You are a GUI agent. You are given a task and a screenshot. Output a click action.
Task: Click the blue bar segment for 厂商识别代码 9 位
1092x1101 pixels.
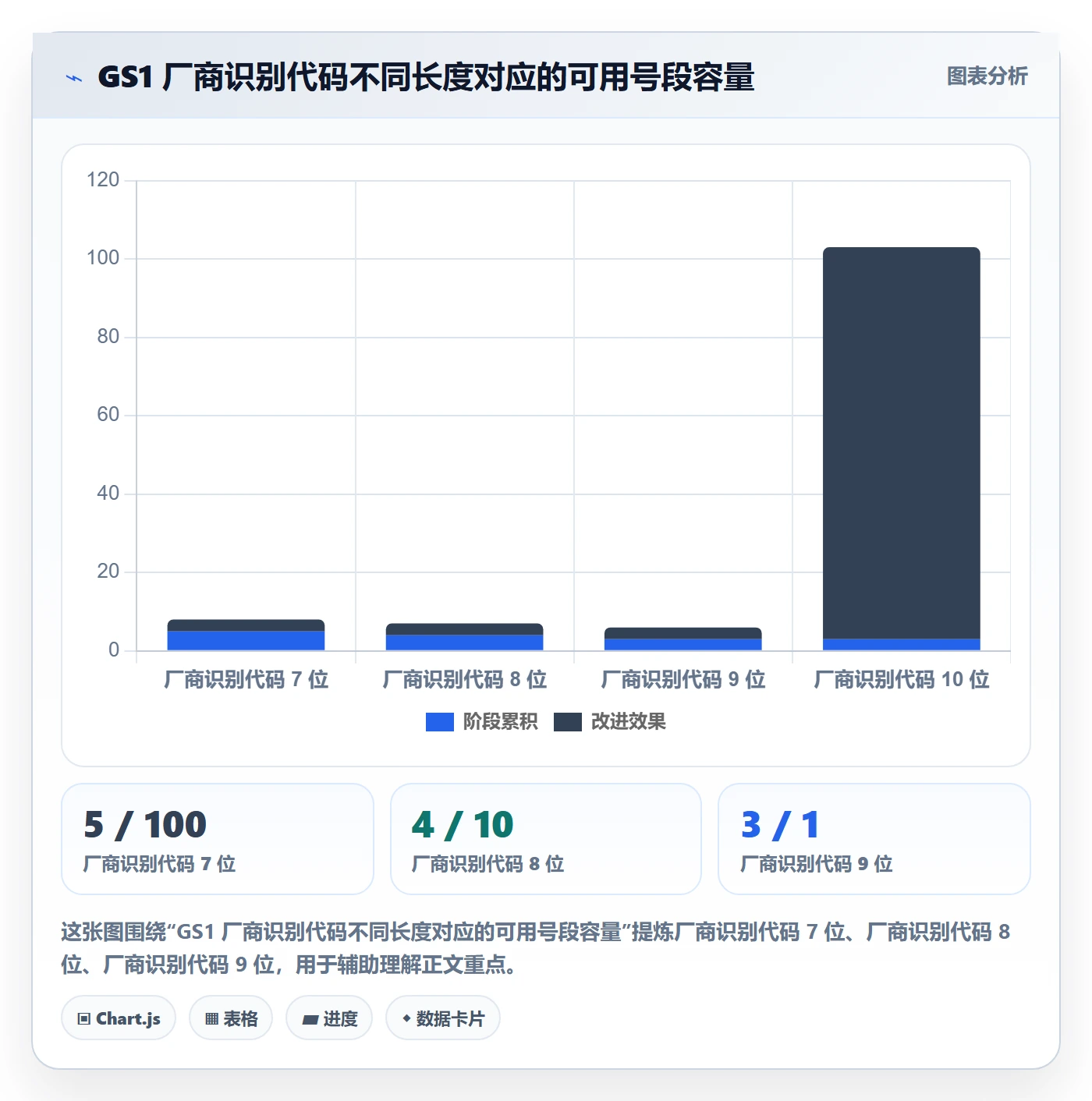coord(682,645)
